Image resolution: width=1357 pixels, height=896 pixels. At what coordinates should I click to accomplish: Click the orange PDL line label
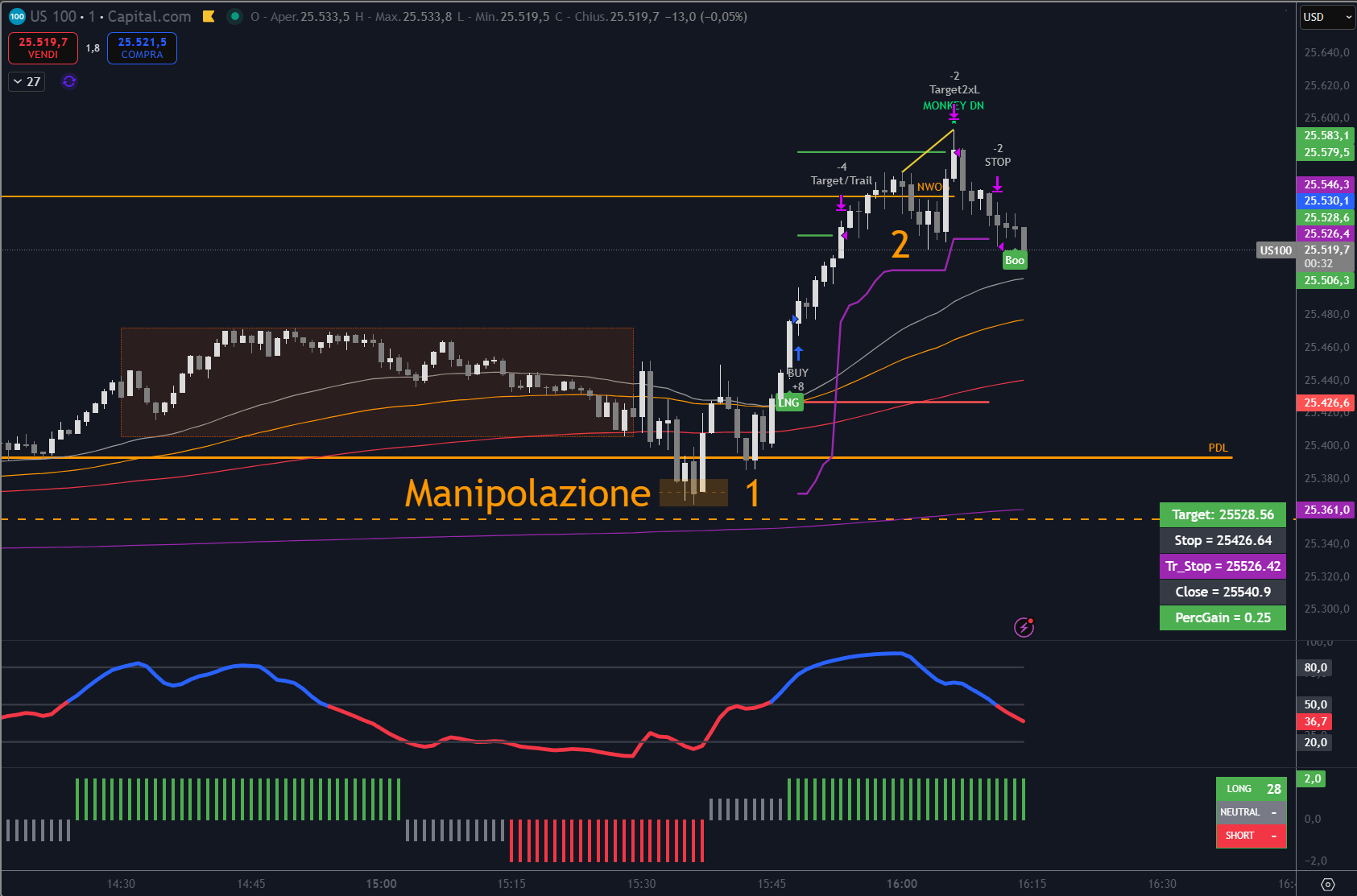pos(1218,448)
